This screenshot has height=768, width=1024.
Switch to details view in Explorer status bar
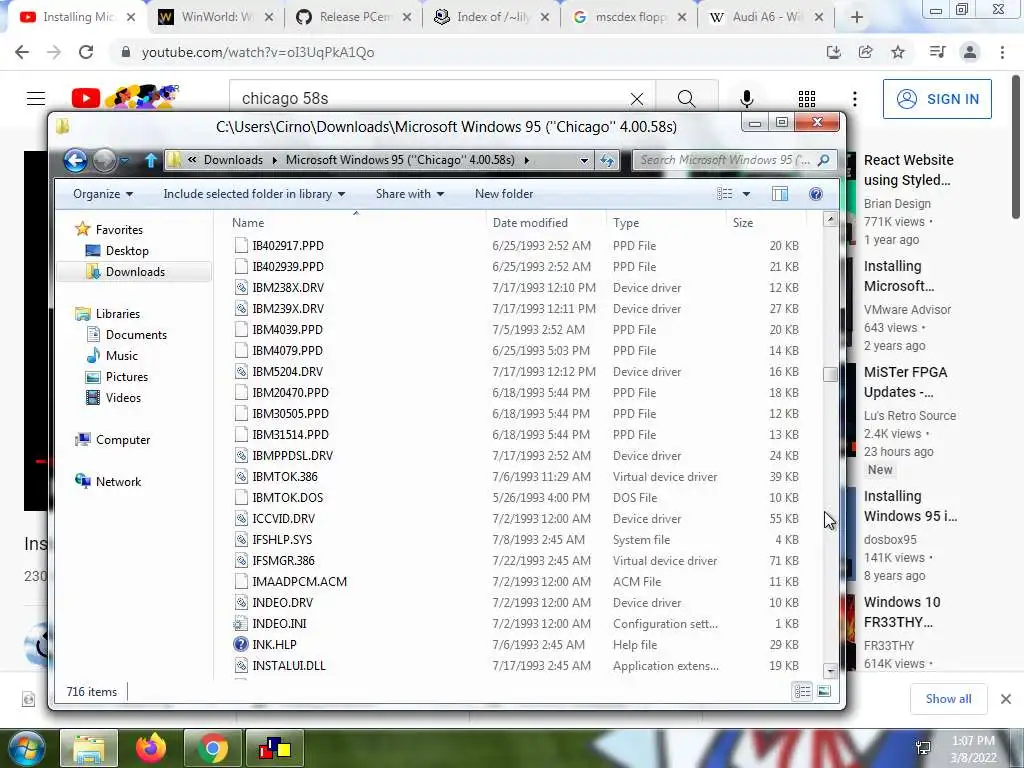click(803, 691)
